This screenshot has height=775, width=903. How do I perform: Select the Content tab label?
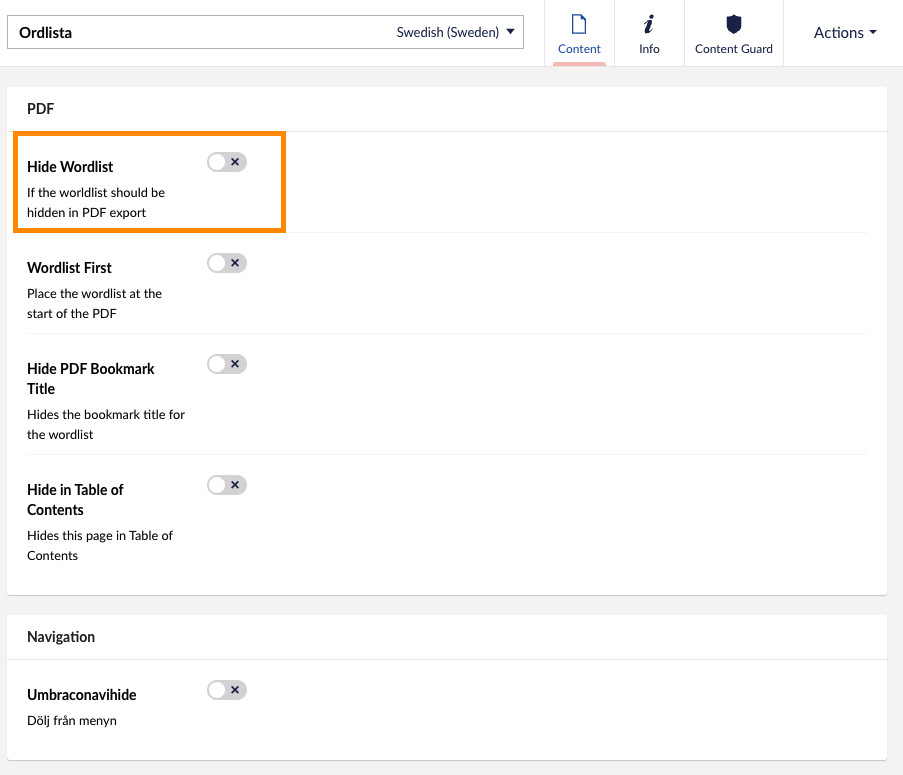pos(579,49)
